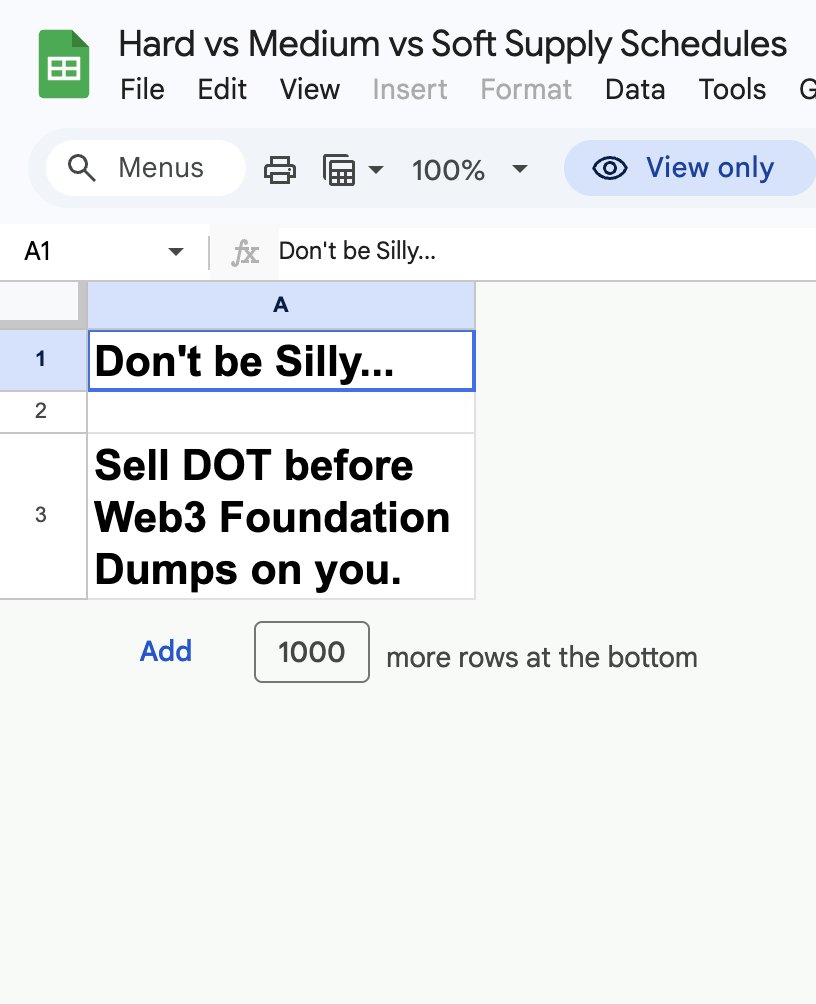Click the Add rows link
Image resolution: width=816 pixels, height=1004 pixels.
166,652
